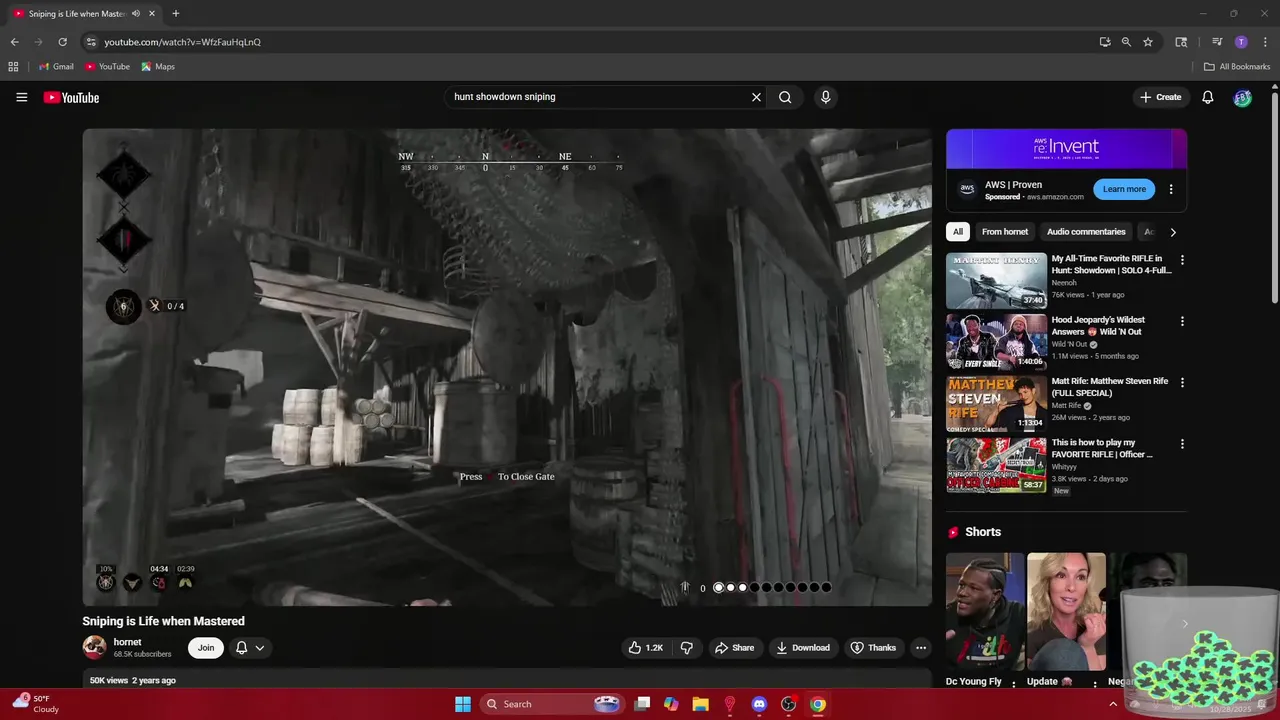Open the zoom indicator in address bar
This screenshot has width=1280, height=720.
[x=1126, y=42]
